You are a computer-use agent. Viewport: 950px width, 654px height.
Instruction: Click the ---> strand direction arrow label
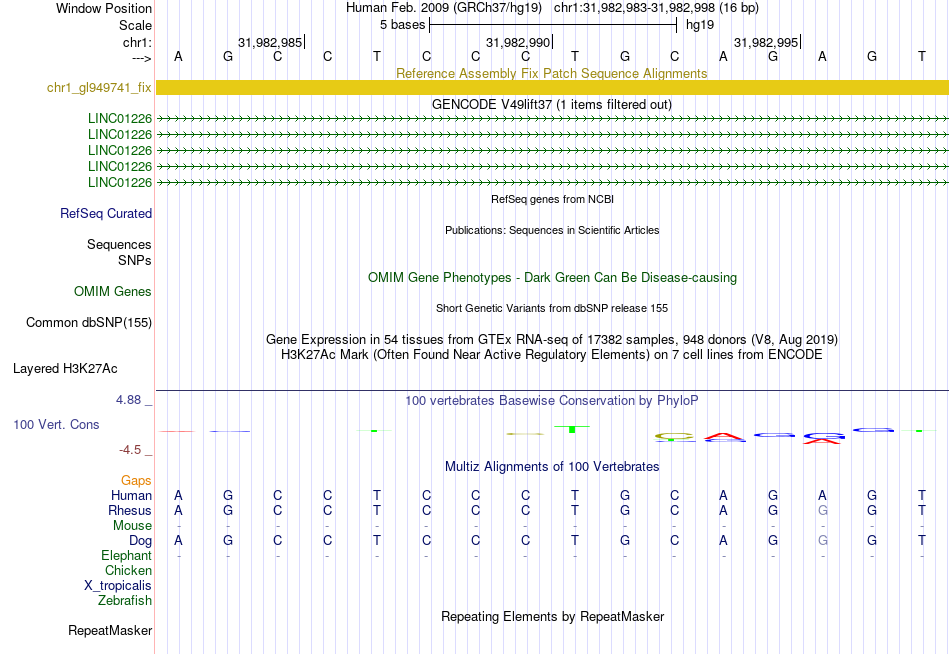pos(142,58)
